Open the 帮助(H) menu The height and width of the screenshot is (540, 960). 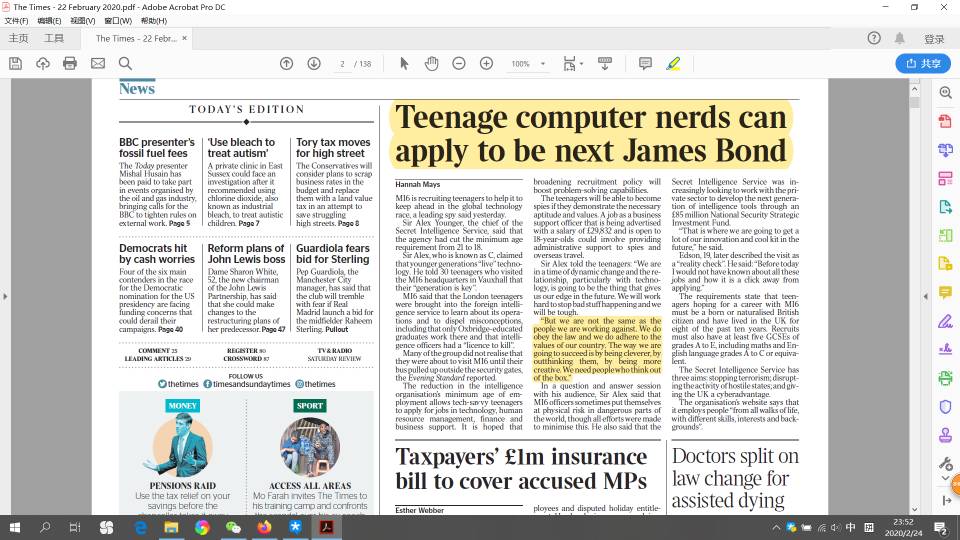coord(154,21)
